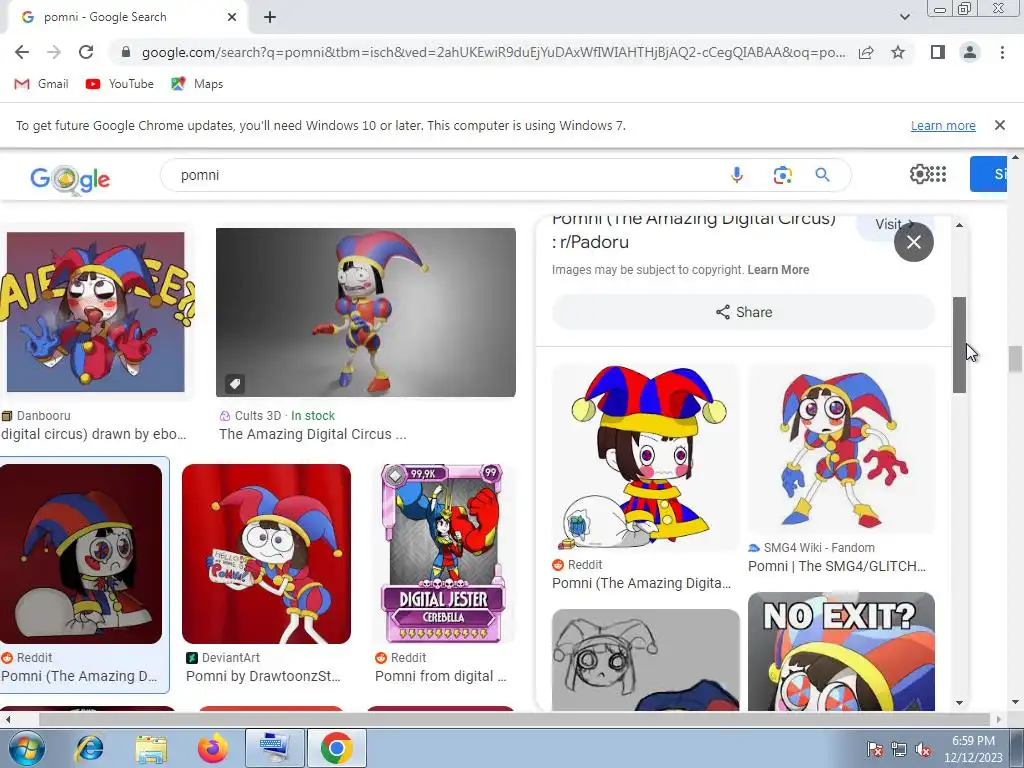Toggle the browser side panel
The image size is (1024, 768).
click(x=938, y=52)
